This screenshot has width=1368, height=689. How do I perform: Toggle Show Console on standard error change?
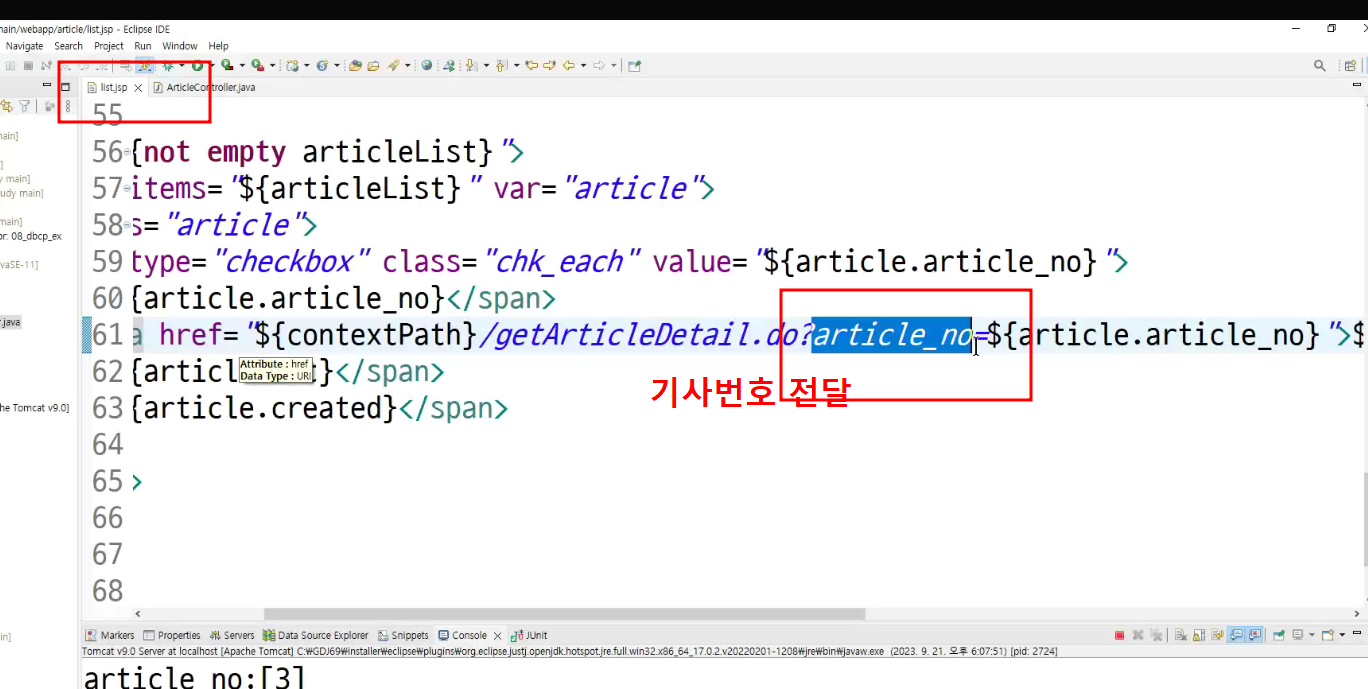1254,635
